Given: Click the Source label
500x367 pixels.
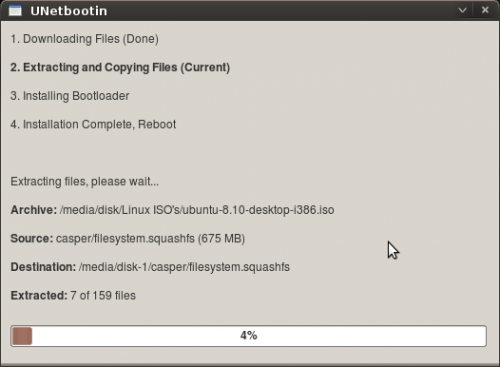Looking at the screenshot, I should 32,239.
